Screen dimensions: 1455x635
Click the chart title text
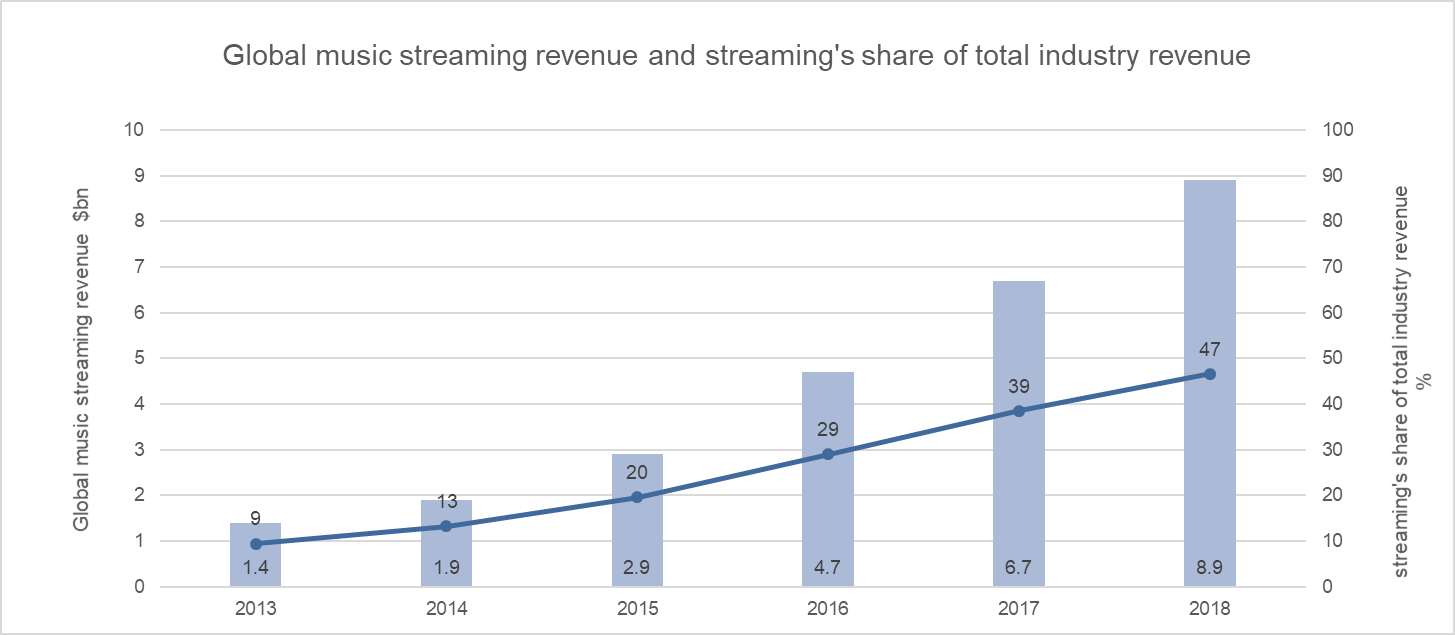[736, 57]
